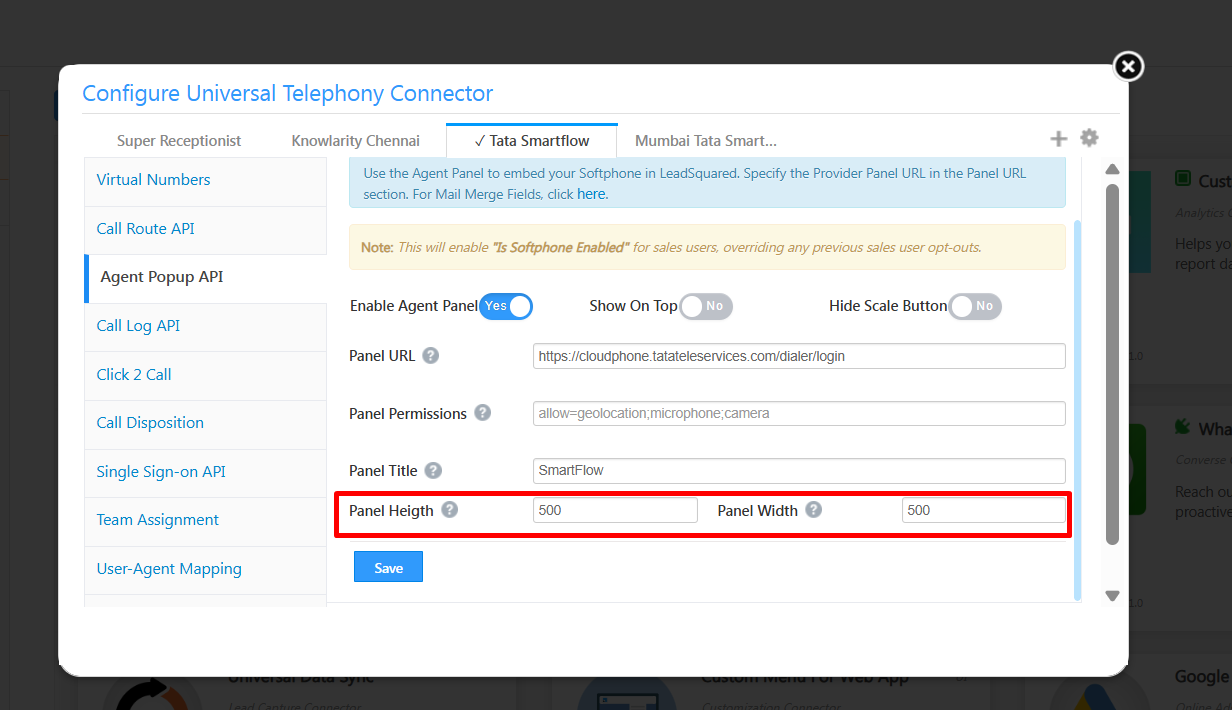This screenshot has width=1232, height=710.
Task: Click the dialog vertical scrollbar thumb
Action: click(x=1112, y=364)
